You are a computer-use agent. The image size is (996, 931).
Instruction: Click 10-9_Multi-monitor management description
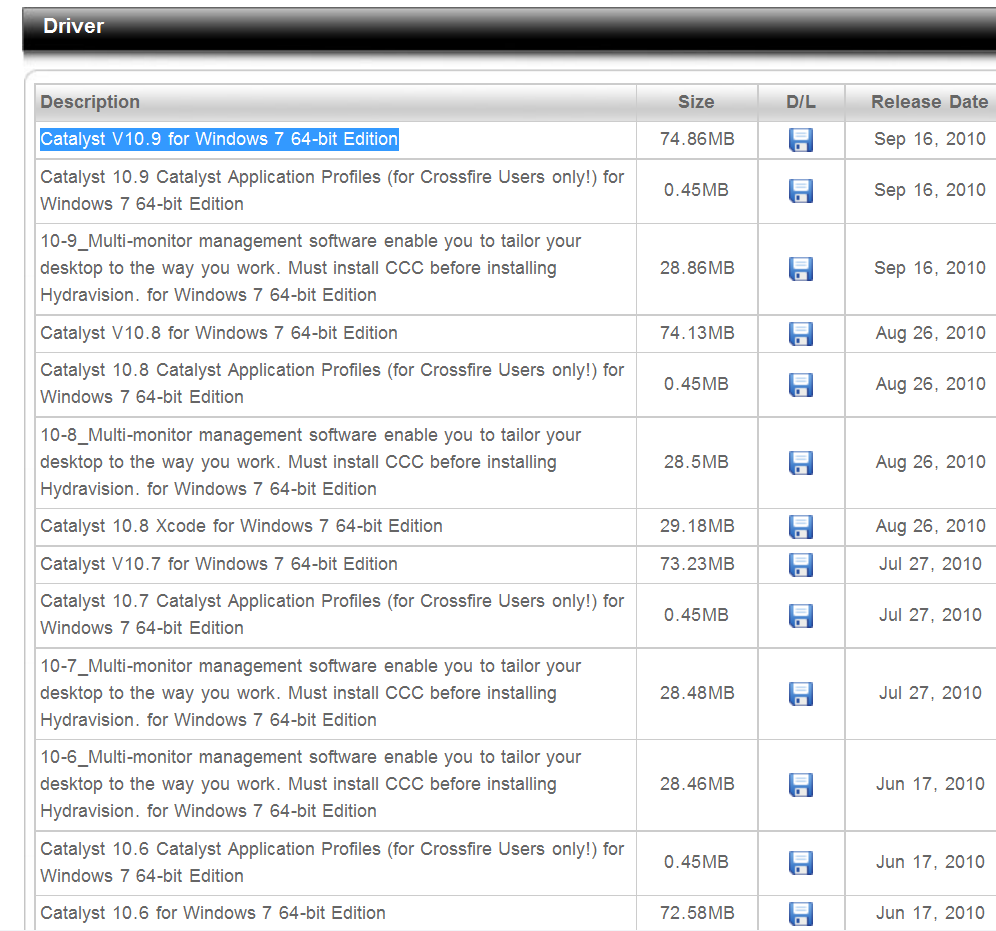pos(311,268)
